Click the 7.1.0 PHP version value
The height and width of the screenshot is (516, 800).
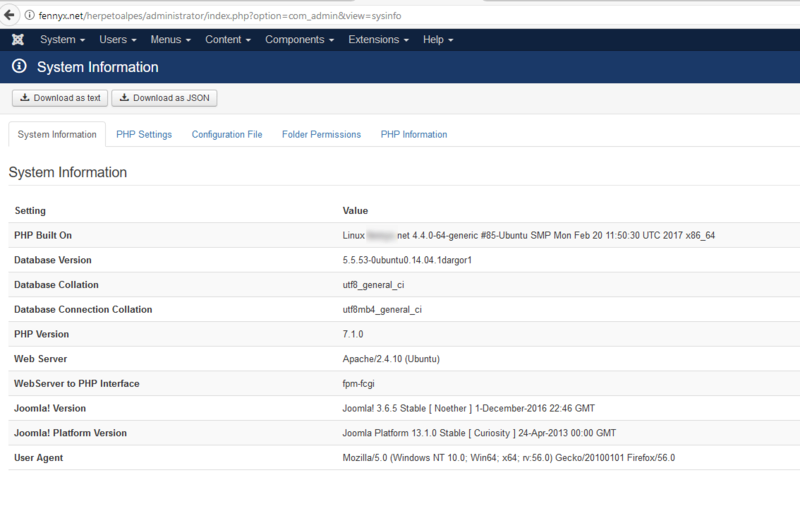(x=353, y=334)
